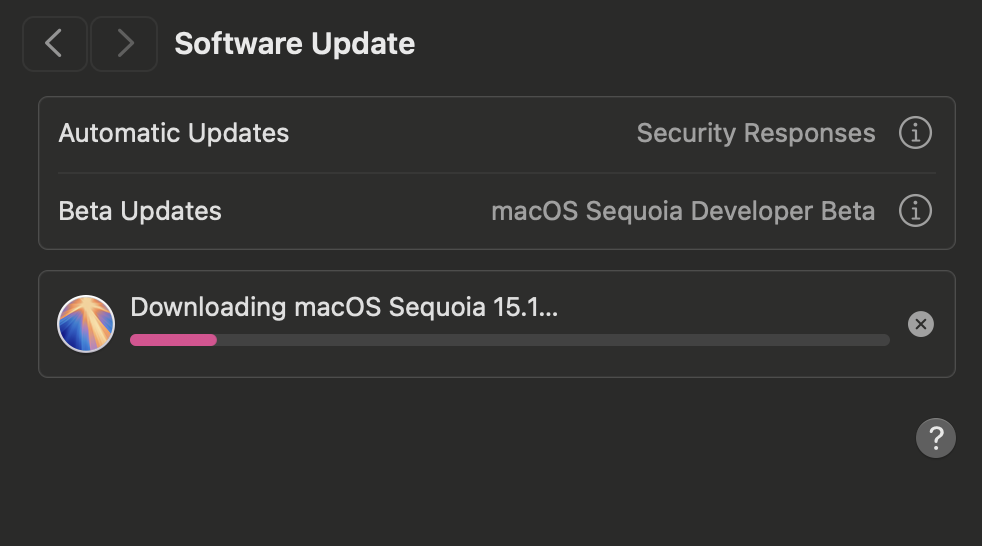The height and width of the screenshot is (546, 982).
Task: Open the Automatic Updates info icon
Action: pos(915,133)
